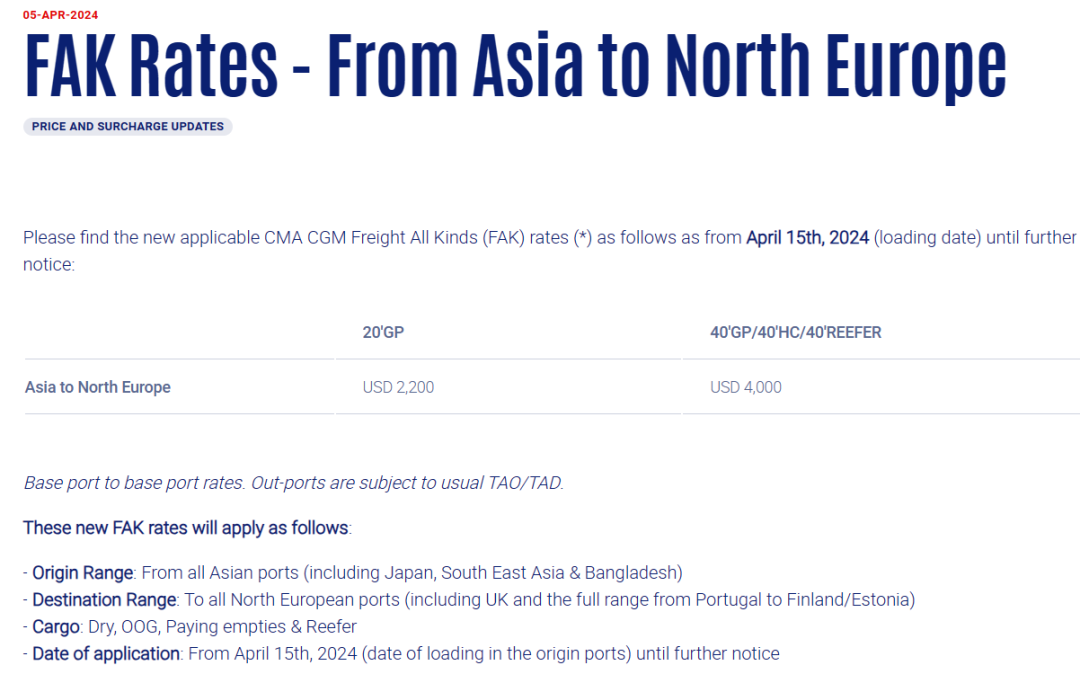Click the FAK Rates page heading
Viewport: 1080px width, 674px height.
tap(515, 66)
